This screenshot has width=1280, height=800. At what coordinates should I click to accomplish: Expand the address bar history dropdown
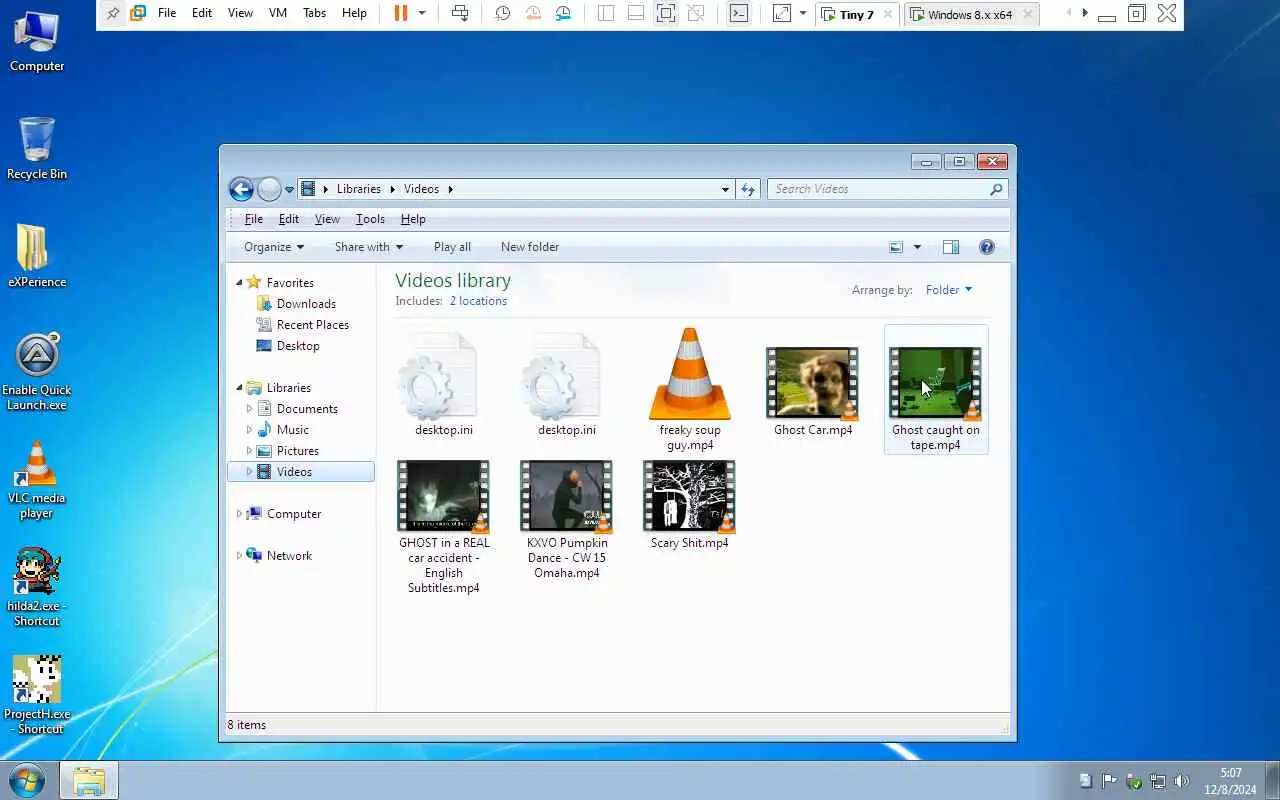coord(725,189)
